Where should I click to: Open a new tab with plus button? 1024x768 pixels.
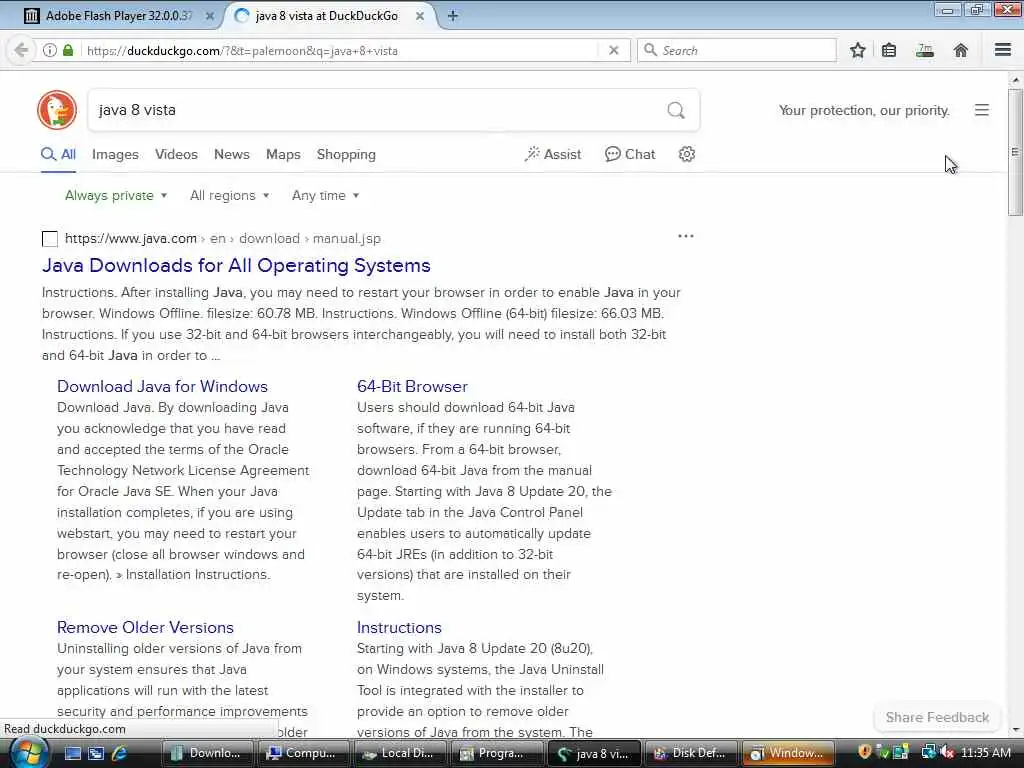pos(453,16)
